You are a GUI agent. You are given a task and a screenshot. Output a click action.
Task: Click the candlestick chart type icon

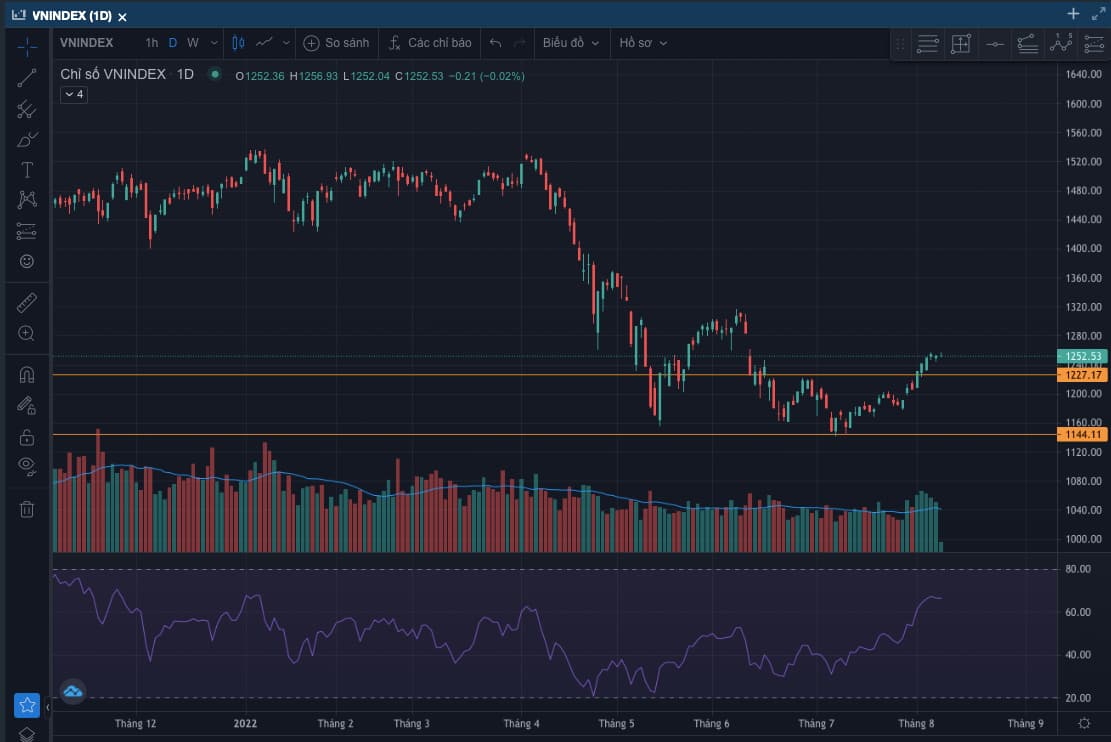coord(239,43)
